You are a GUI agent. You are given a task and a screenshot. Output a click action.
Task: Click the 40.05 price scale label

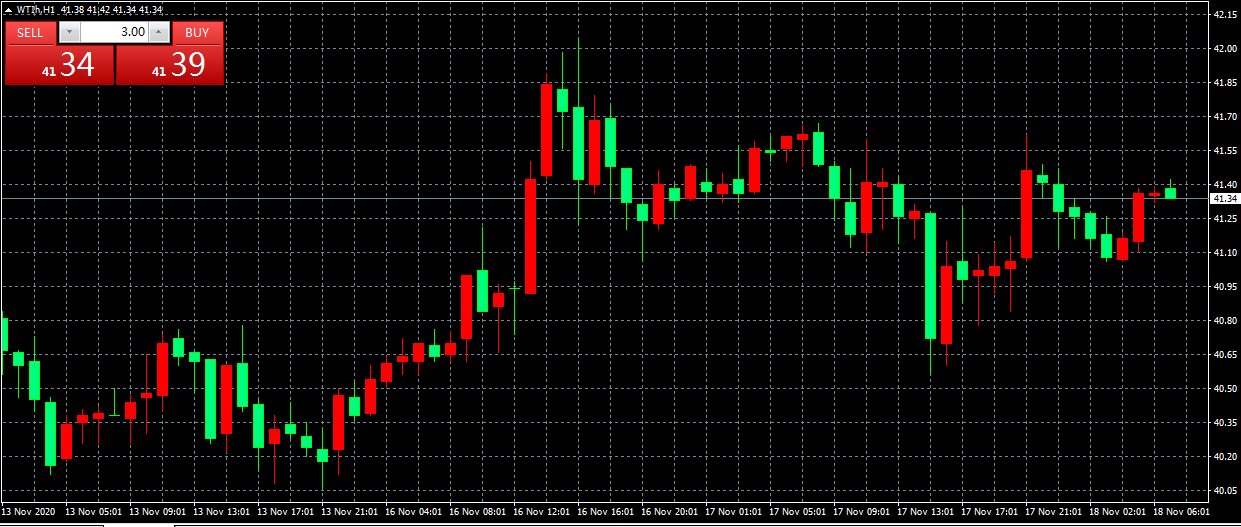coord(1225,491)
